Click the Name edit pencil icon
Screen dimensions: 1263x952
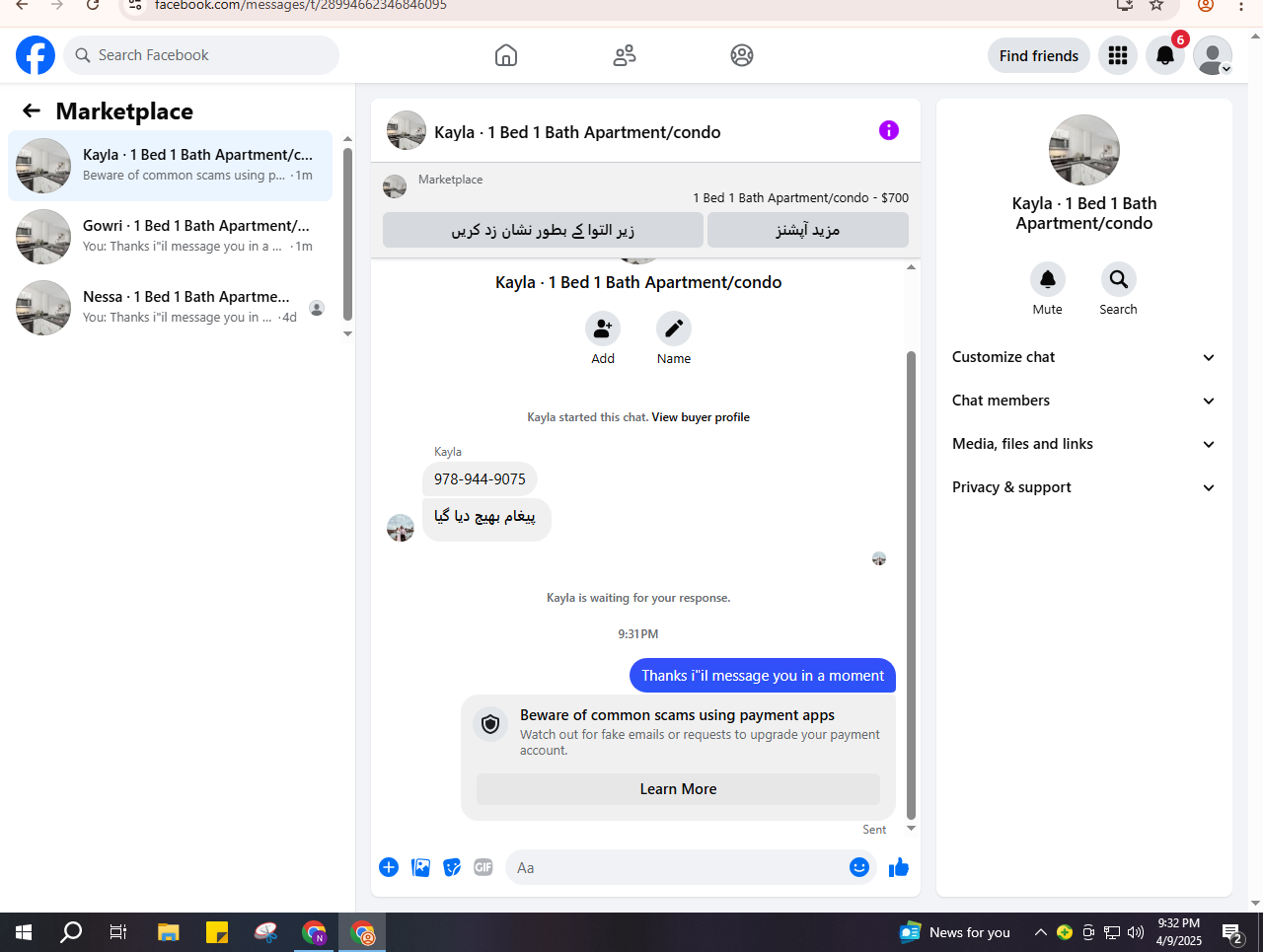(x=674, y=329)
